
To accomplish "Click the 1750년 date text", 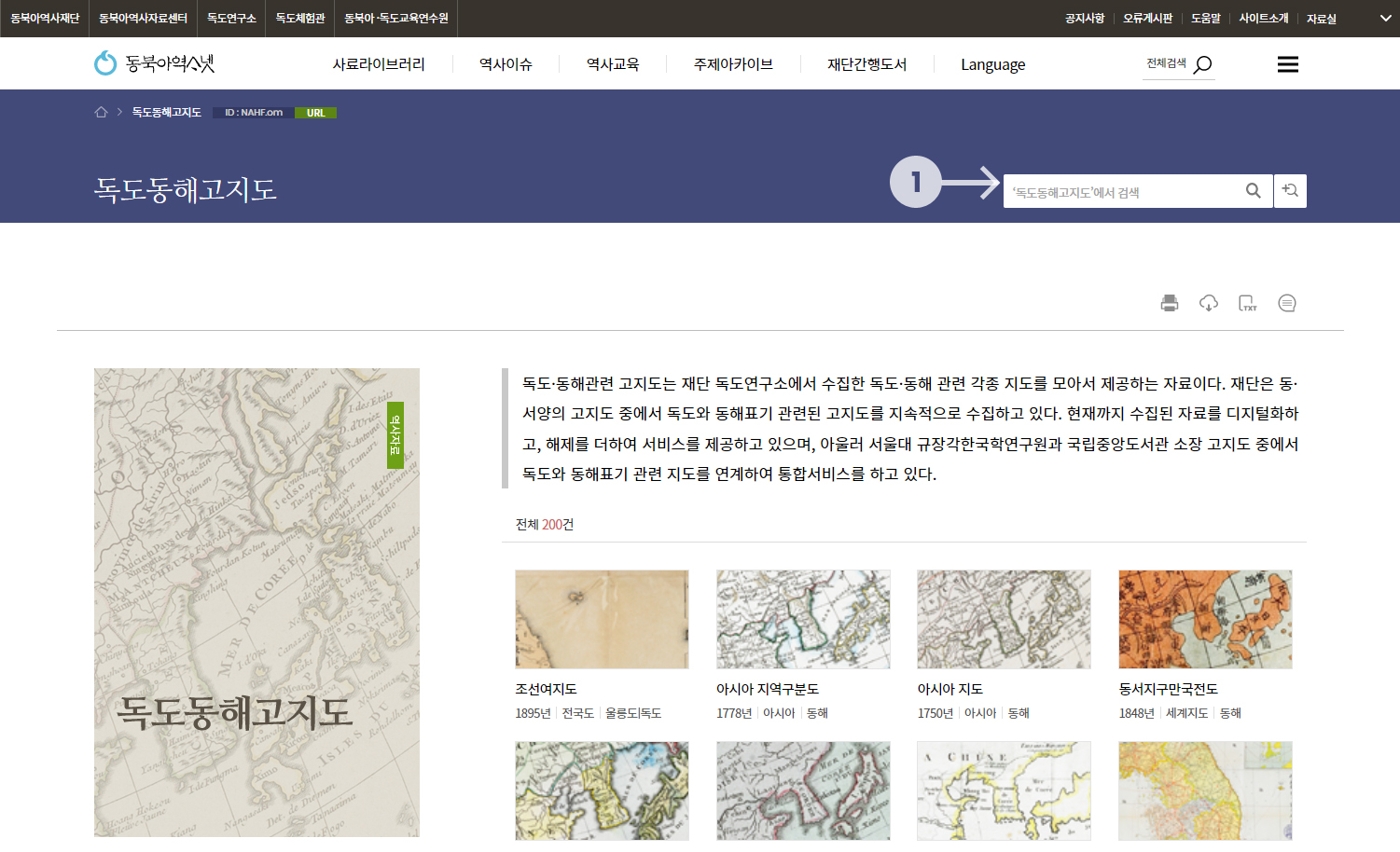I will tap(936, 713).
